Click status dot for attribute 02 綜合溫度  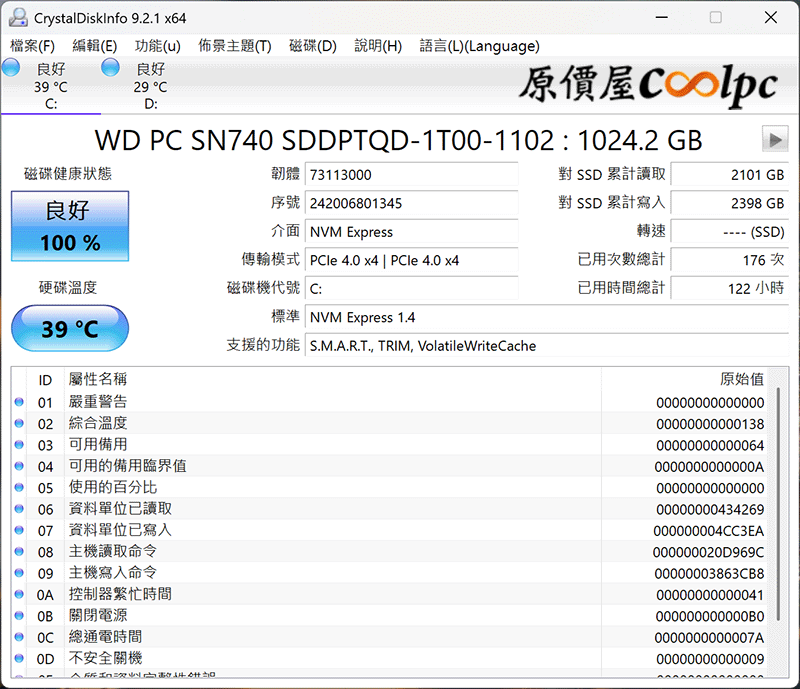pyautogui.click(x=19, y=424)
